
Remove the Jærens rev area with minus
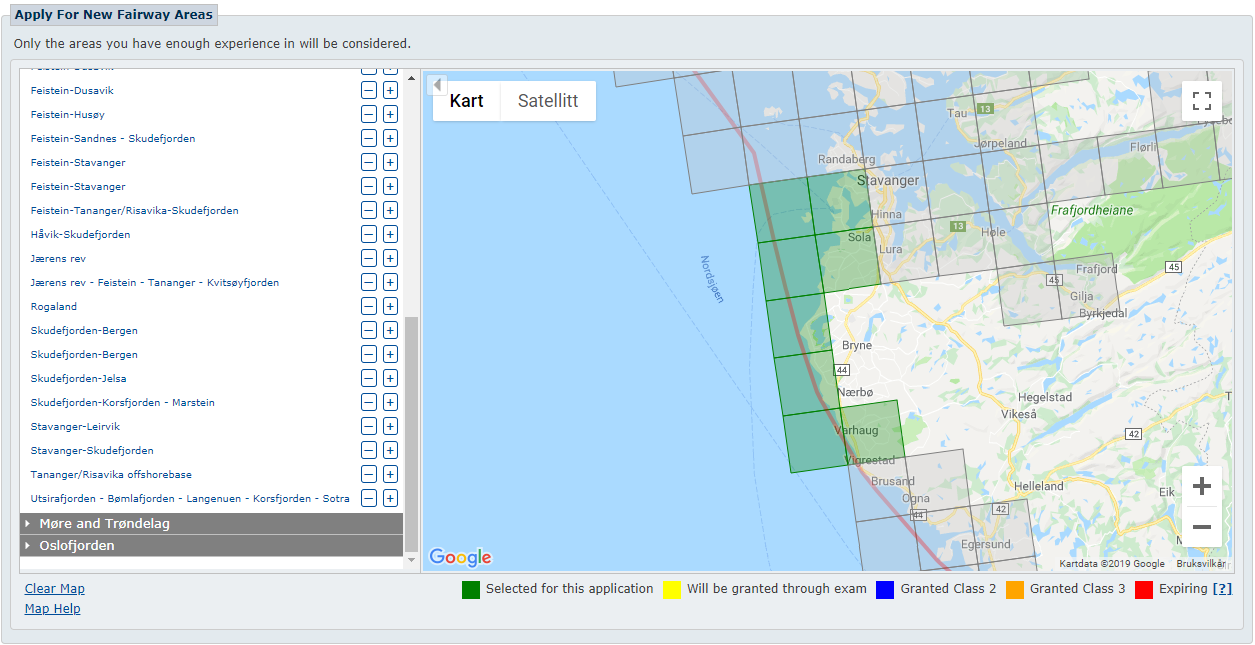pos(369,258)
